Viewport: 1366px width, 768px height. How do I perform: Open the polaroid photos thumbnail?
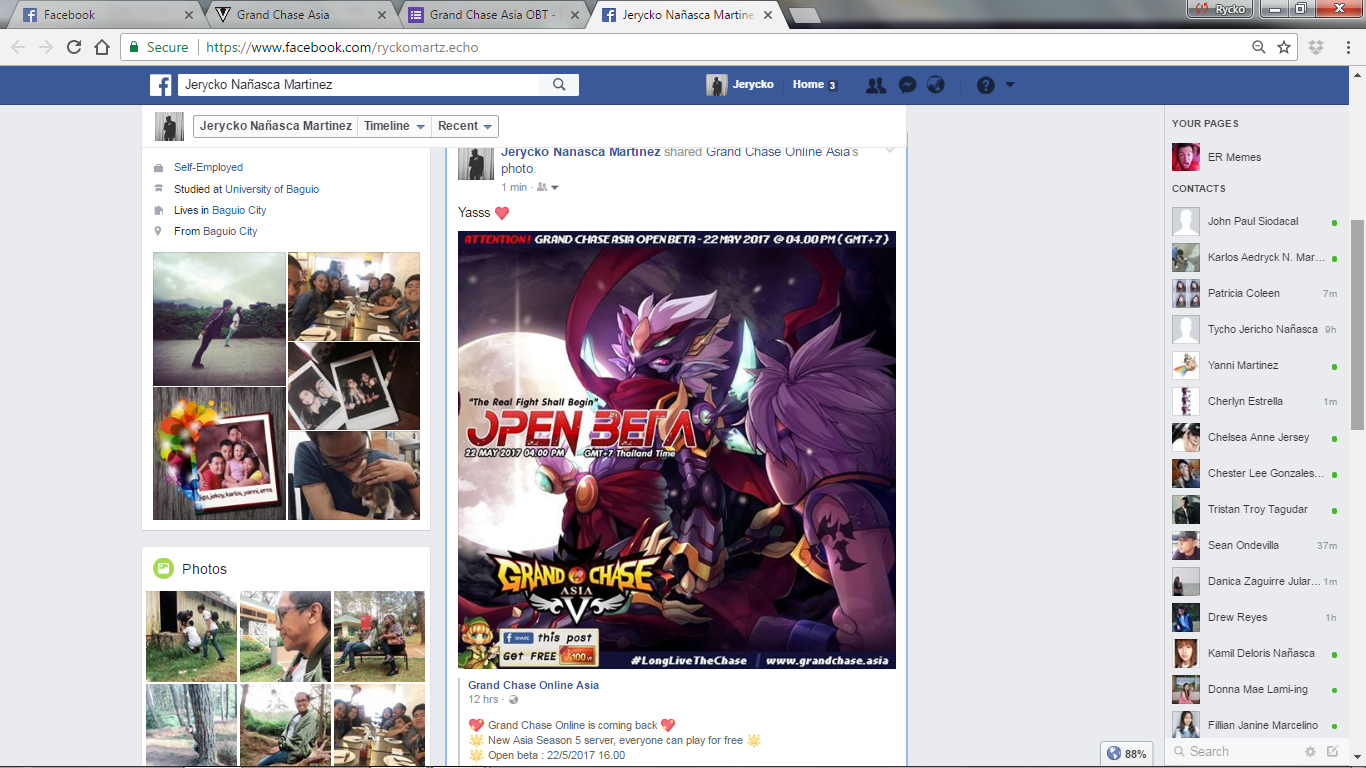(354, 386)
